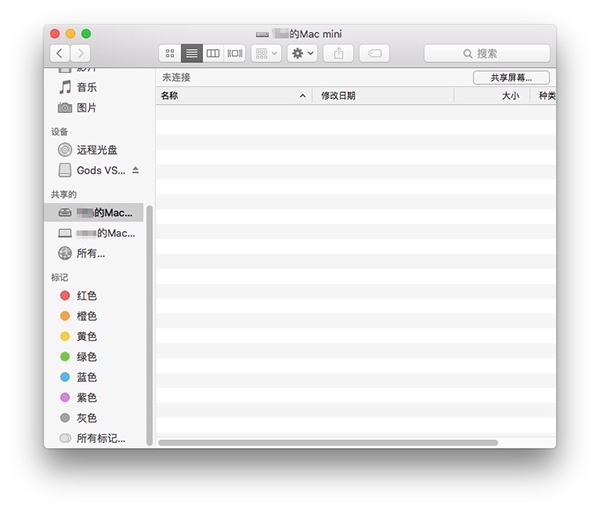Image resolution: width=600 pixels, height=511 pixels.
Task: Click the horizontal scrollbar at bottom
Action: point(328,442)
